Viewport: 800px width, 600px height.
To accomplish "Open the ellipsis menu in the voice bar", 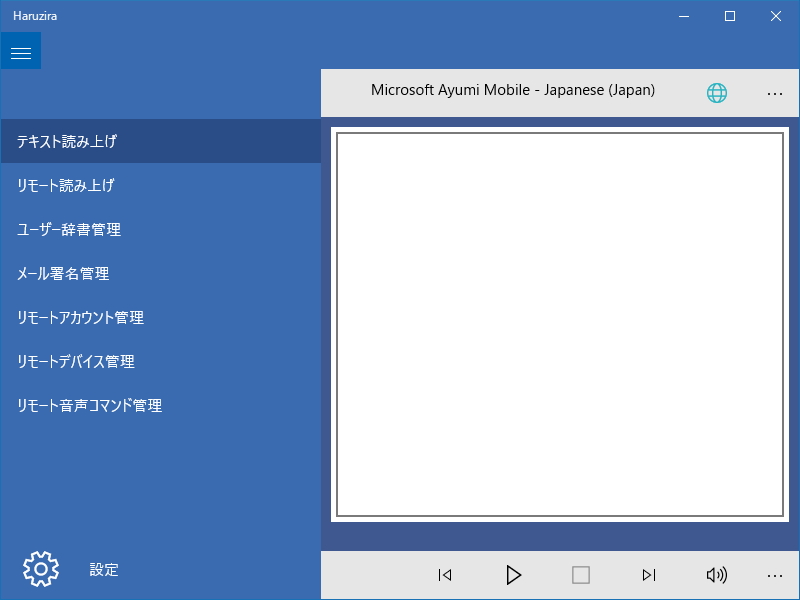I will [775, 92].
